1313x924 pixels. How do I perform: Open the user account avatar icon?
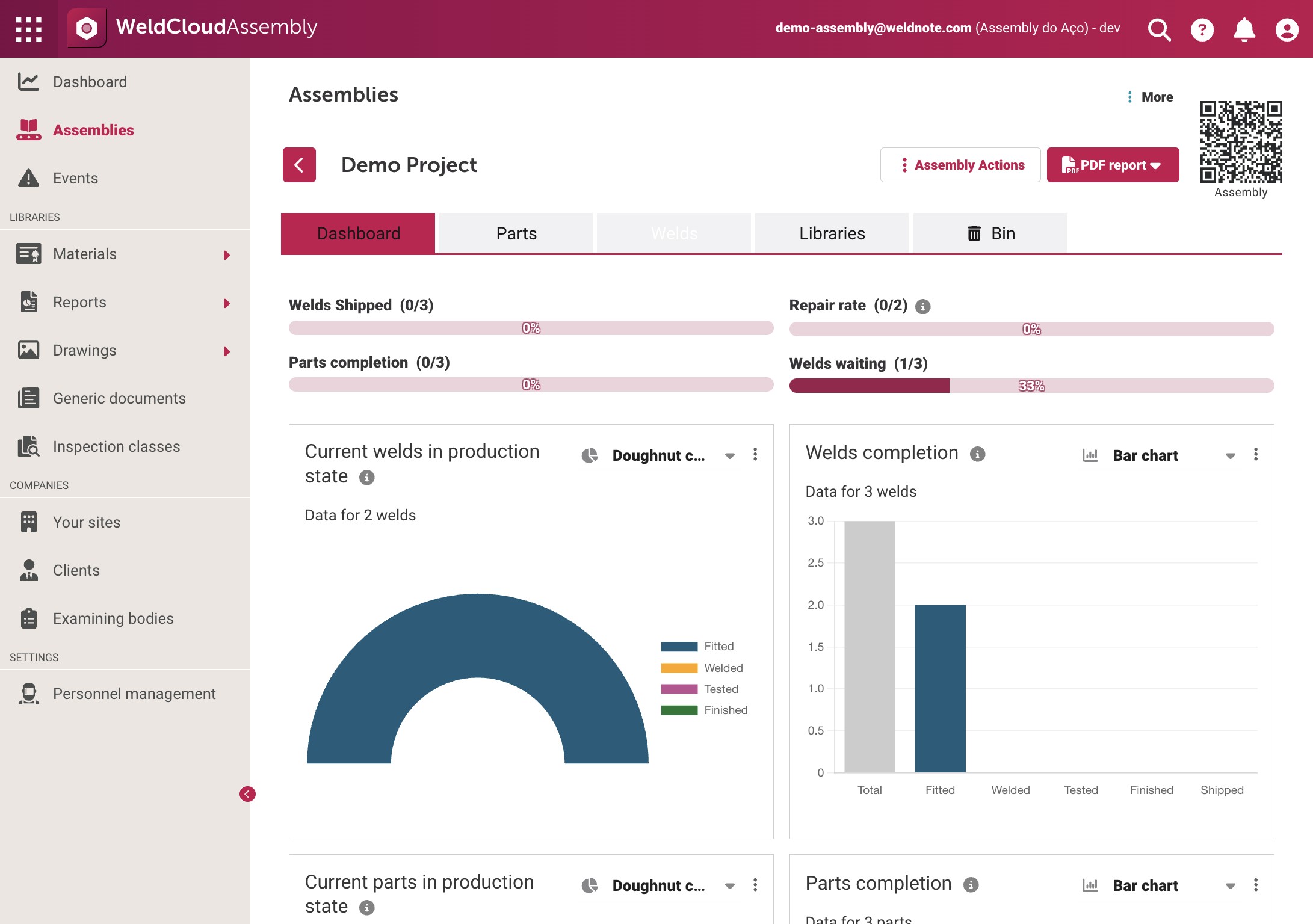(1287, 29)
